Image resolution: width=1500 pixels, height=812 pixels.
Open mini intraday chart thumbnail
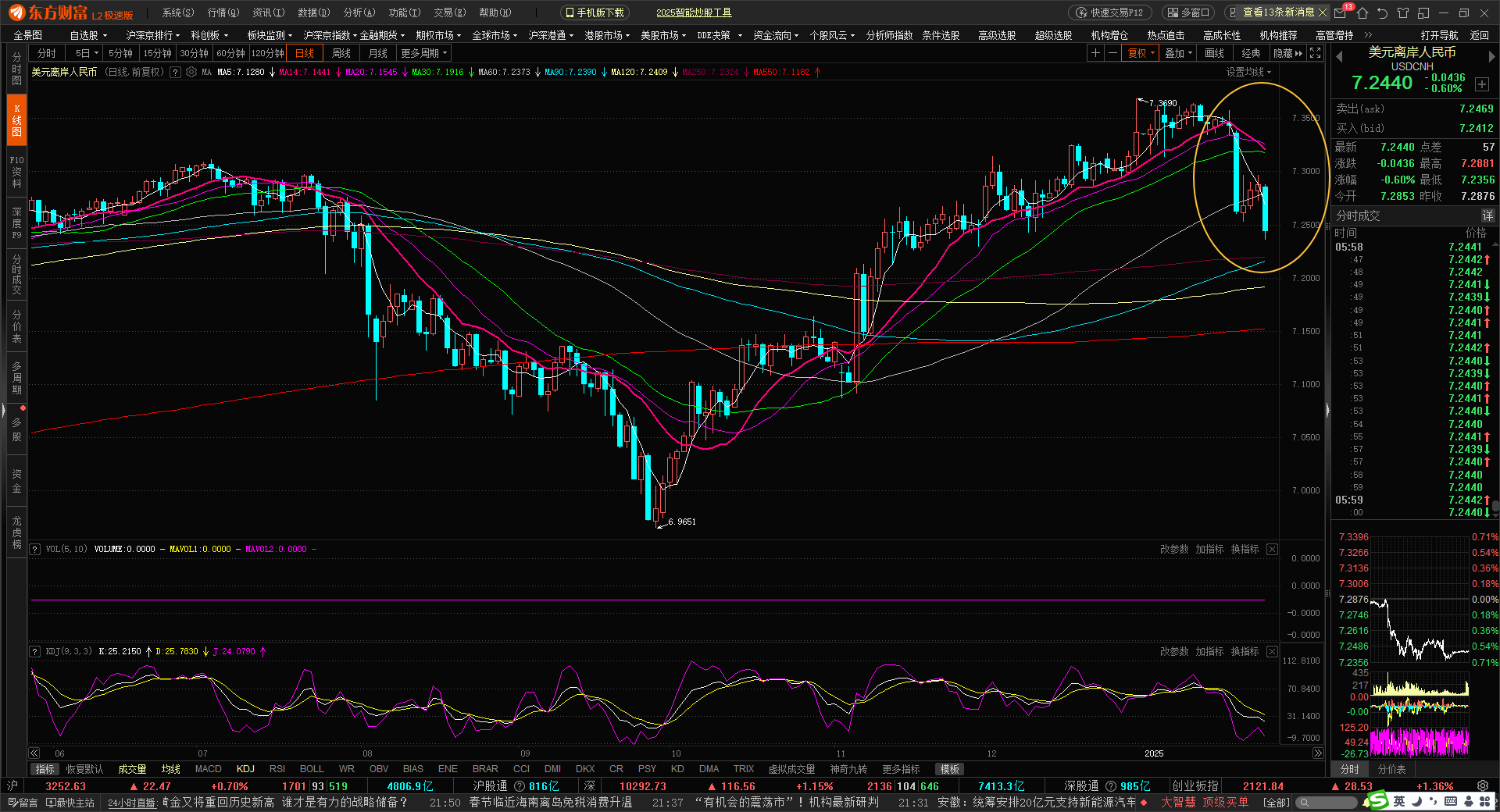(1420, 601)
